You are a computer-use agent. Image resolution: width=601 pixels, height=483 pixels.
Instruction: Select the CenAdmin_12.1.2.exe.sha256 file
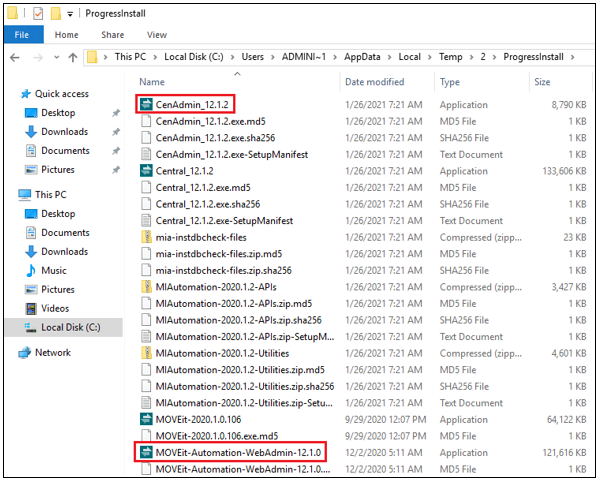[215, 138]
